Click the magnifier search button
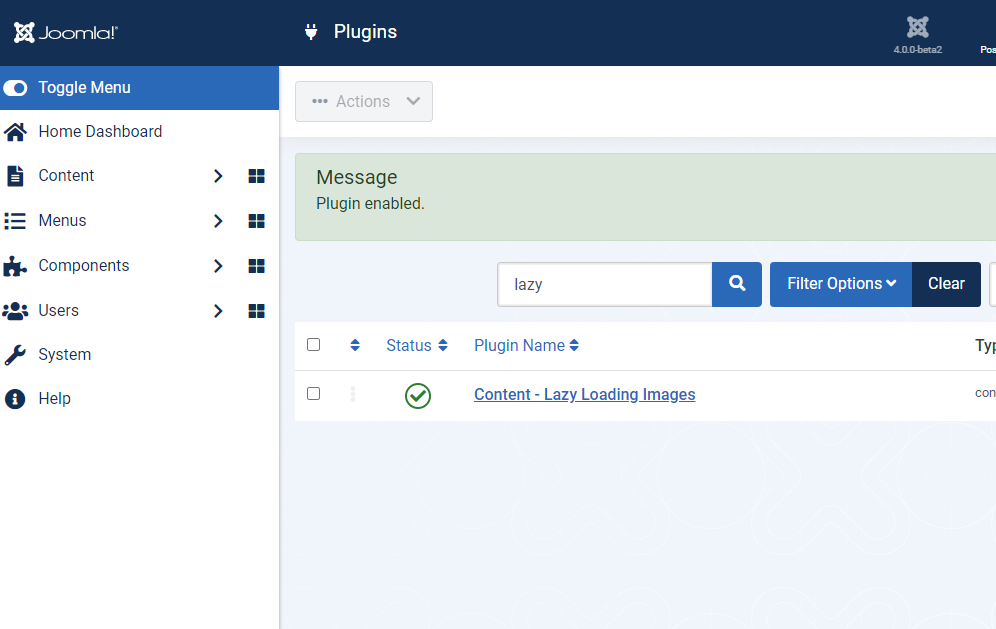Screen dimensions: 996x629 (x=737, y=284)
